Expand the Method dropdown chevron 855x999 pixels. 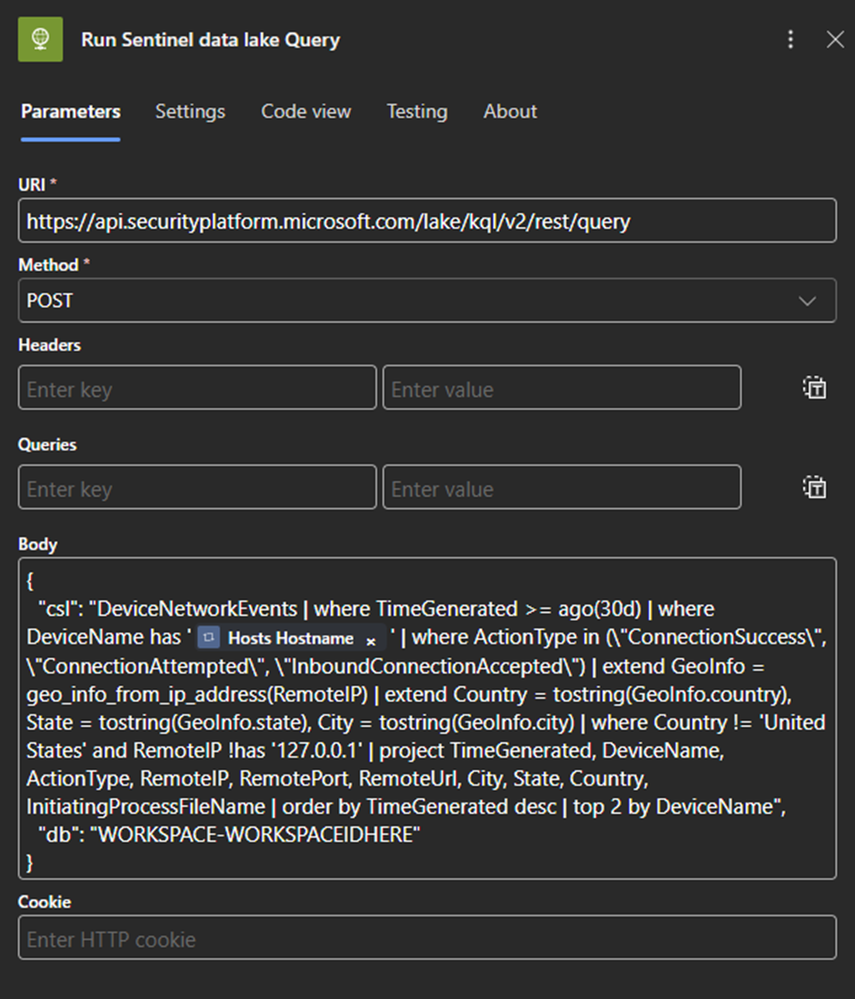click(x=808, y=301)
